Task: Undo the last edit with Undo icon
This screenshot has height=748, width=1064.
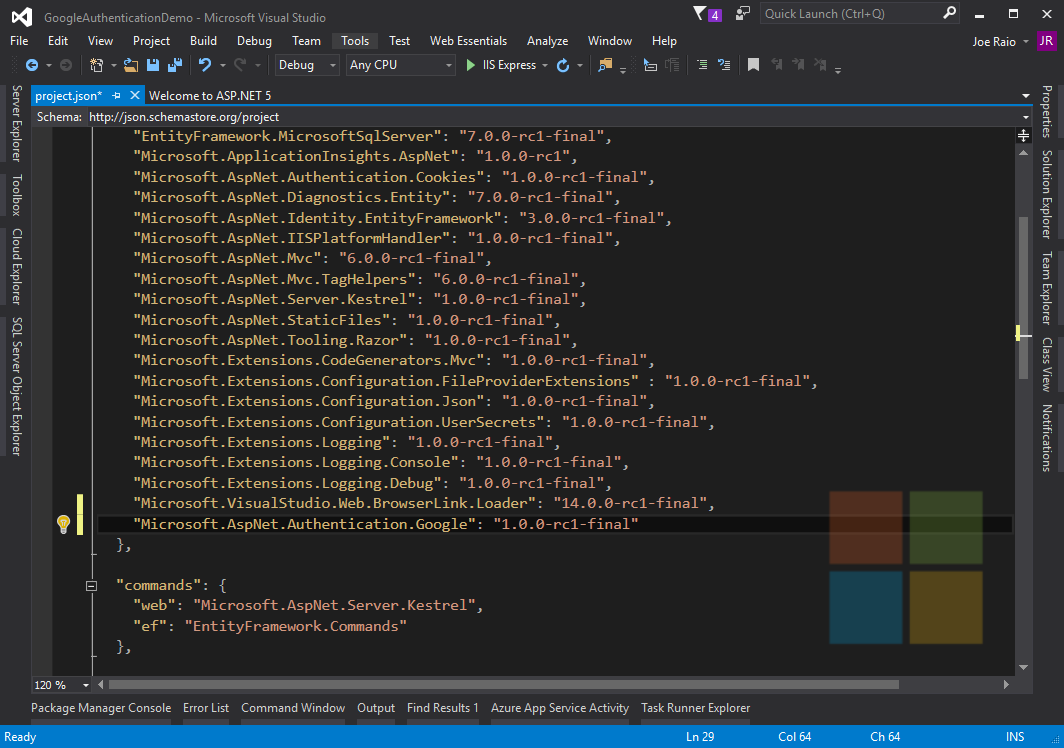Action: [x=204, y=65]
